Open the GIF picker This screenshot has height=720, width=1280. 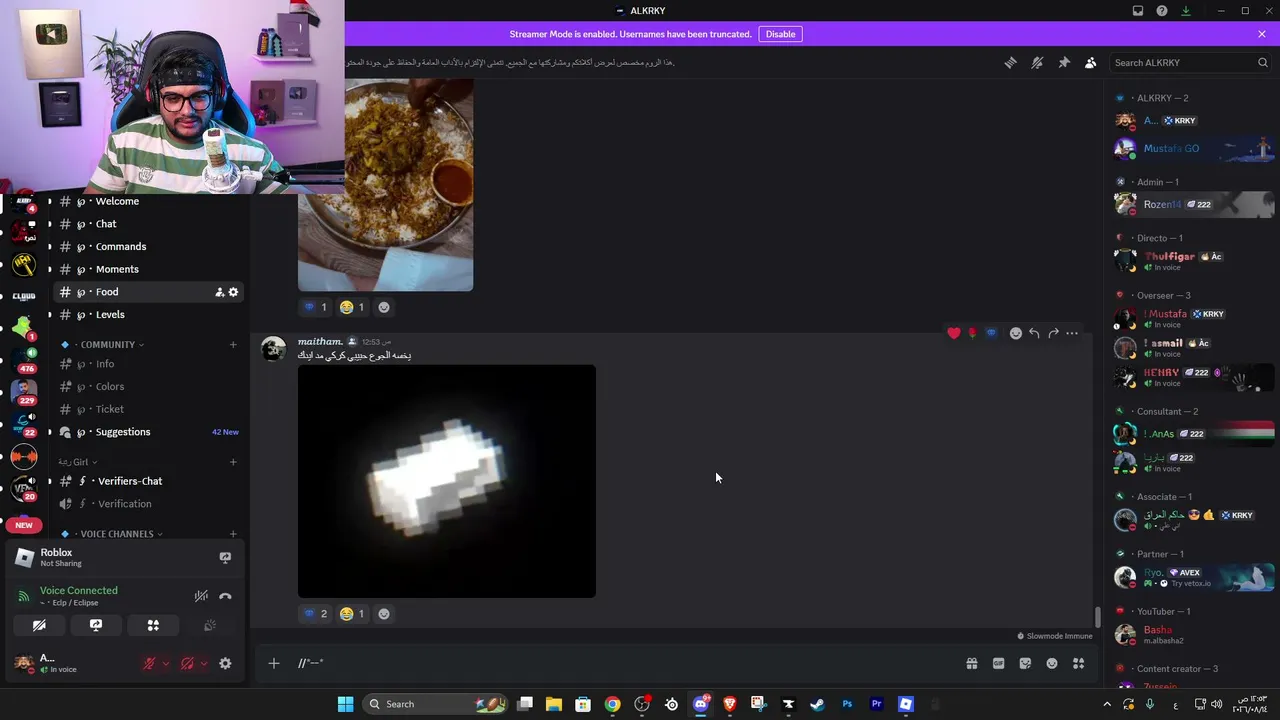click(x=998, y=663)
